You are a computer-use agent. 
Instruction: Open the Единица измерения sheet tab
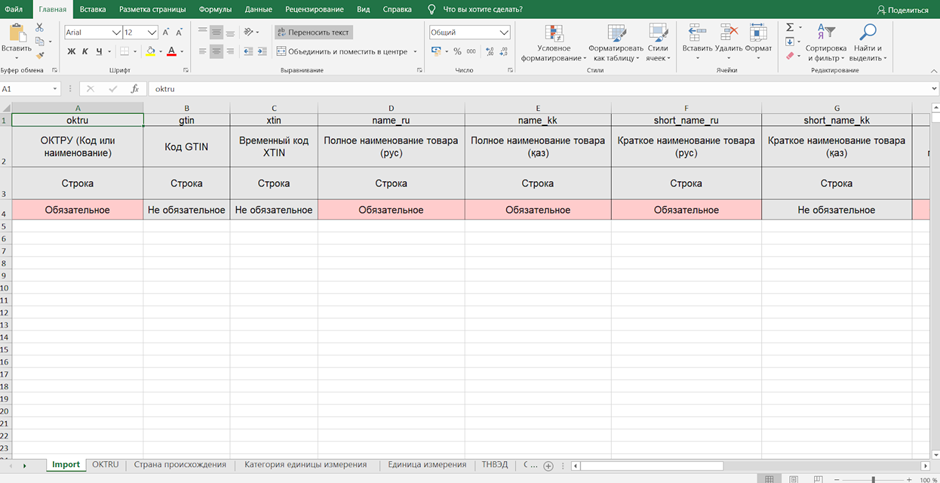click(427, 465)
